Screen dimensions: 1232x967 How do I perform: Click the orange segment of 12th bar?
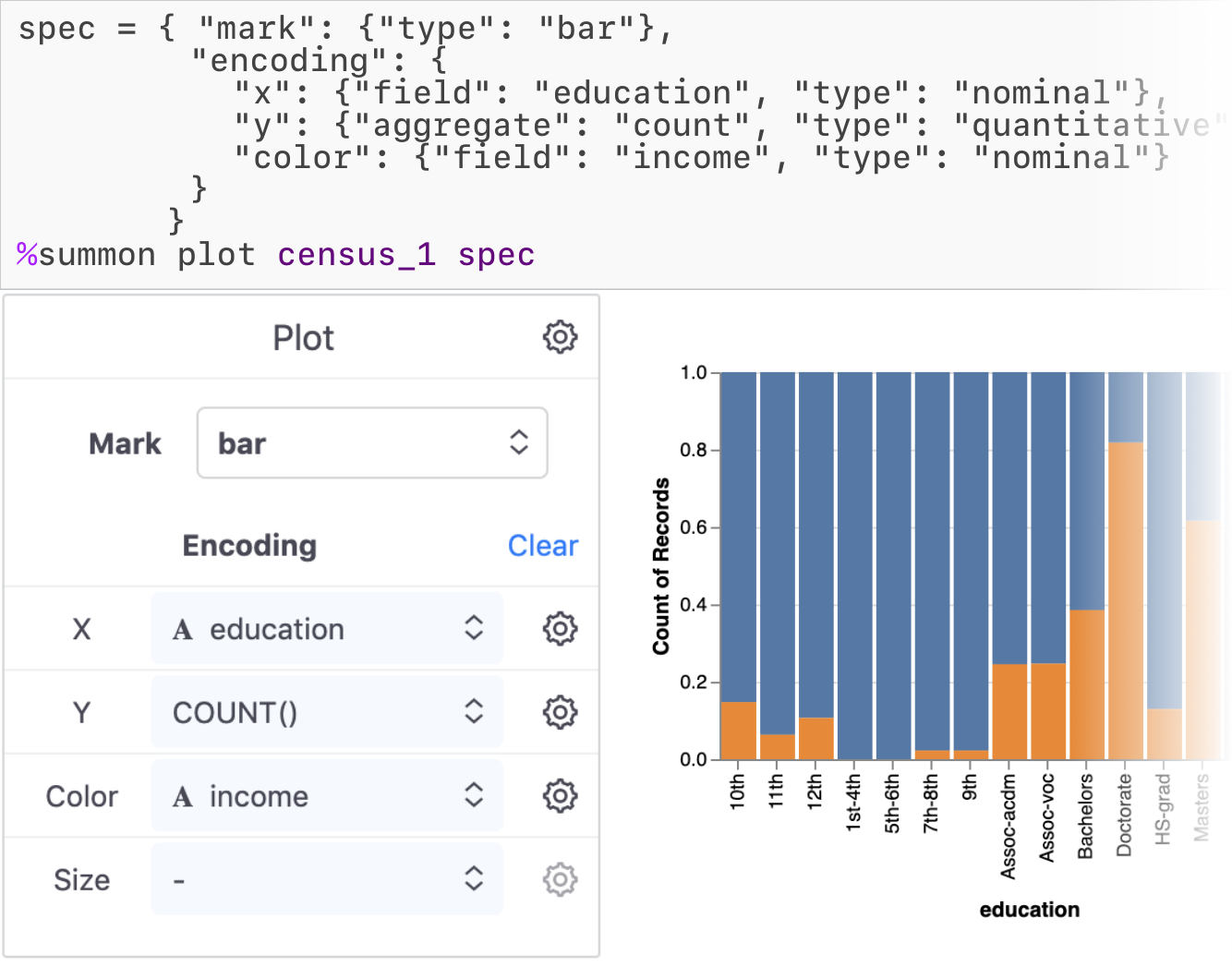pyautogui.click(x=815, y=739)
